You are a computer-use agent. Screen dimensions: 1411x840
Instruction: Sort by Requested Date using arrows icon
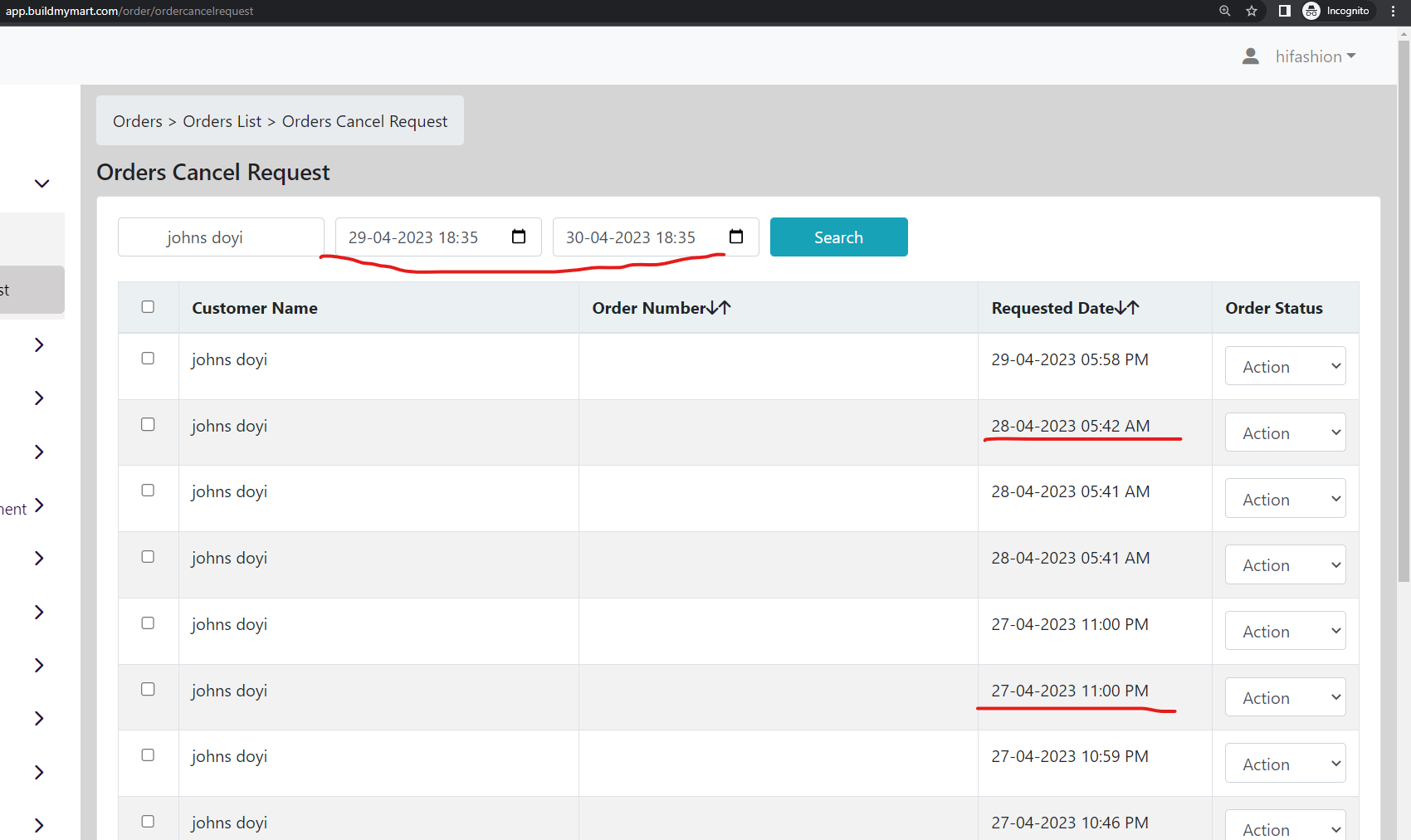tap(1127, 308)
